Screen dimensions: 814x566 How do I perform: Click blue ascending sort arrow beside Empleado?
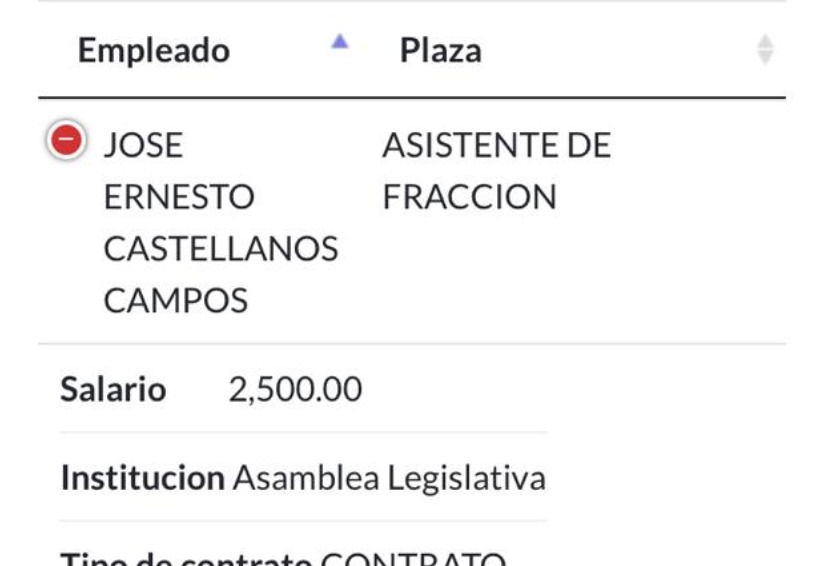tap(340, 42)
